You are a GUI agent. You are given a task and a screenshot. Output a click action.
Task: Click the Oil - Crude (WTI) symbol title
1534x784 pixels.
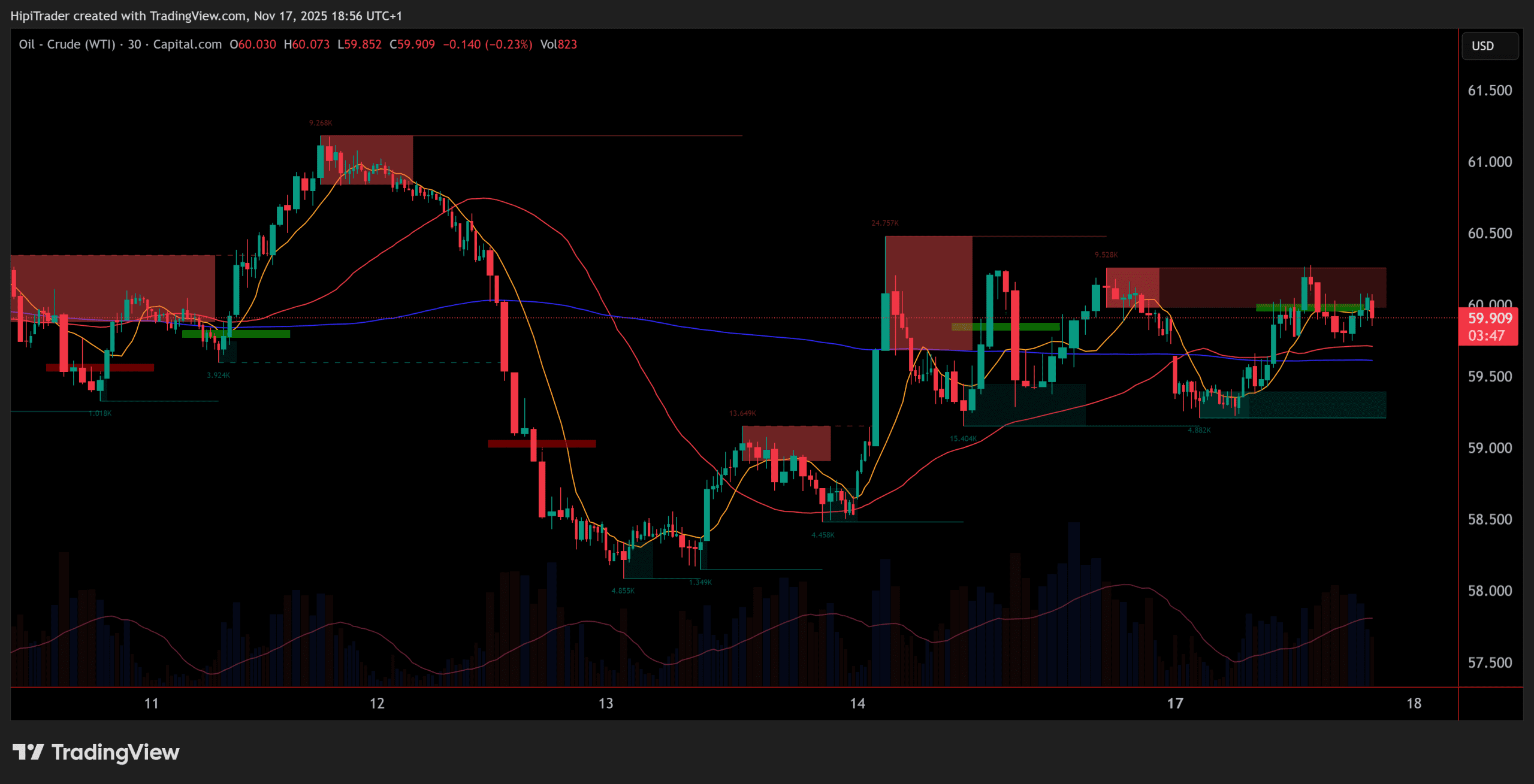pyautogui.click(x=67, y=44)
